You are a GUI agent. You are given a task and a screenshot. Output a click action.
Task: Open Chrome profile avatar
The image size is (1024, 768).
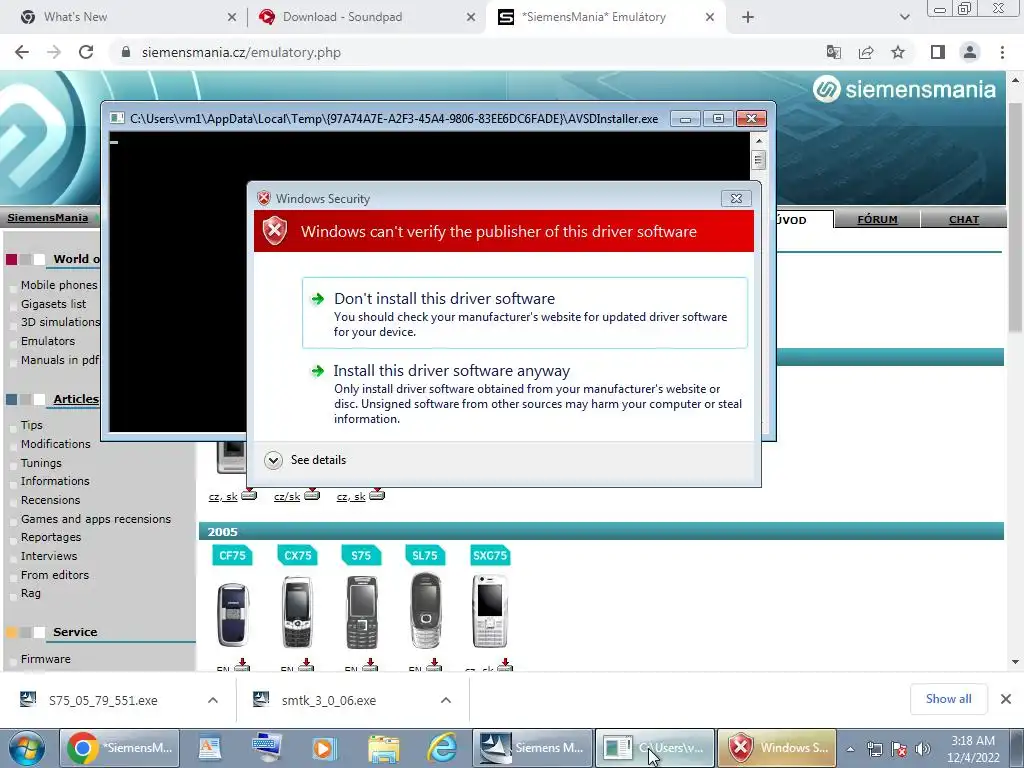(970, 52)
